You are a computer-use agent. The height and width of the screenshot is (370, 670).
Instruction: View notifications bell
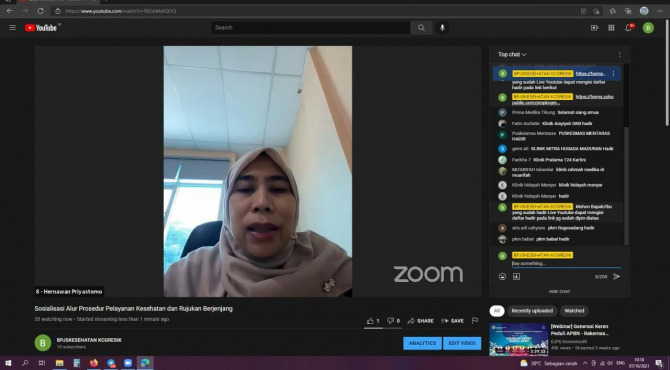(629, 28)
